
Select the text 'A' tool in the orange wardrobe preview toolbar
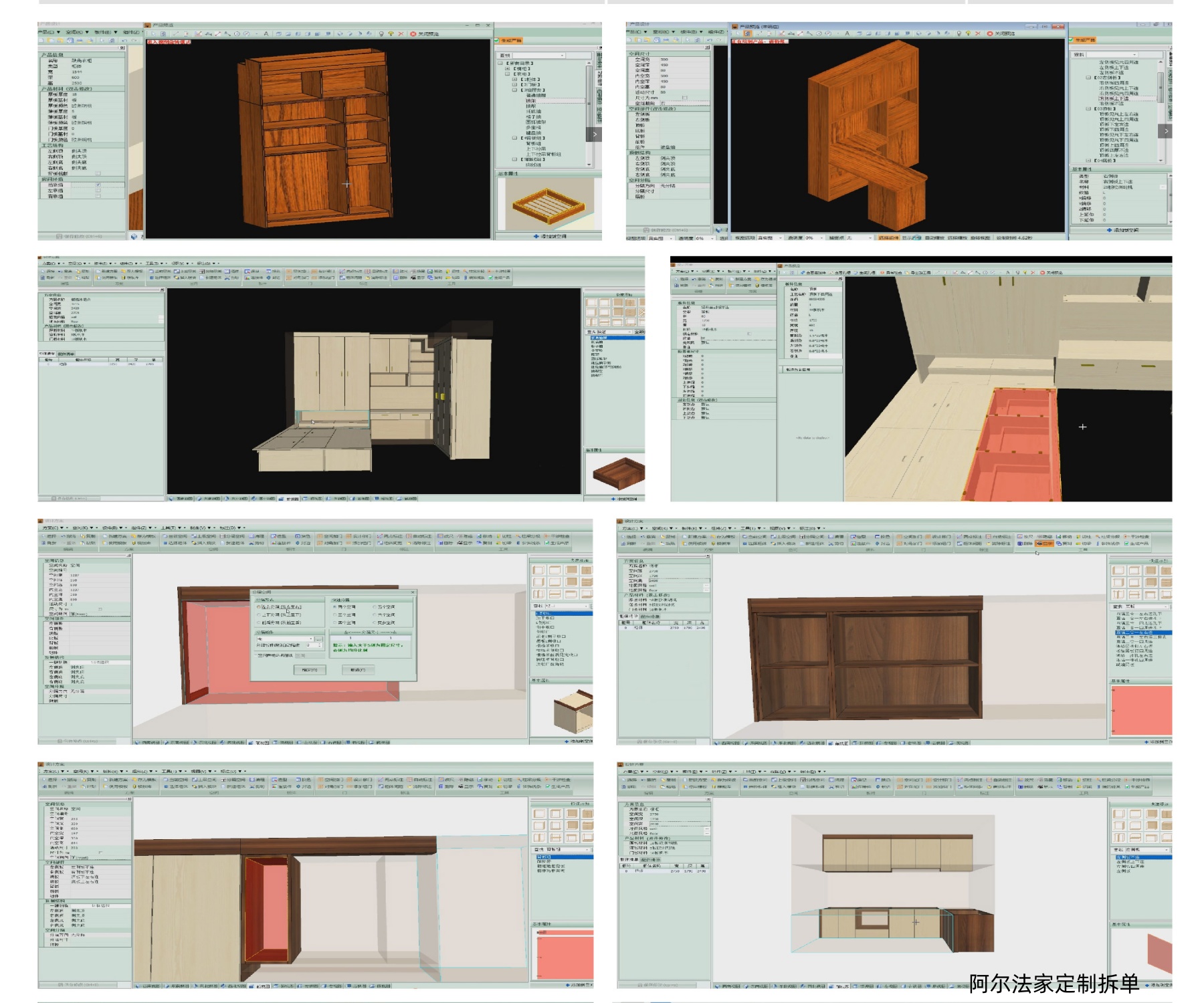point(266,33)
